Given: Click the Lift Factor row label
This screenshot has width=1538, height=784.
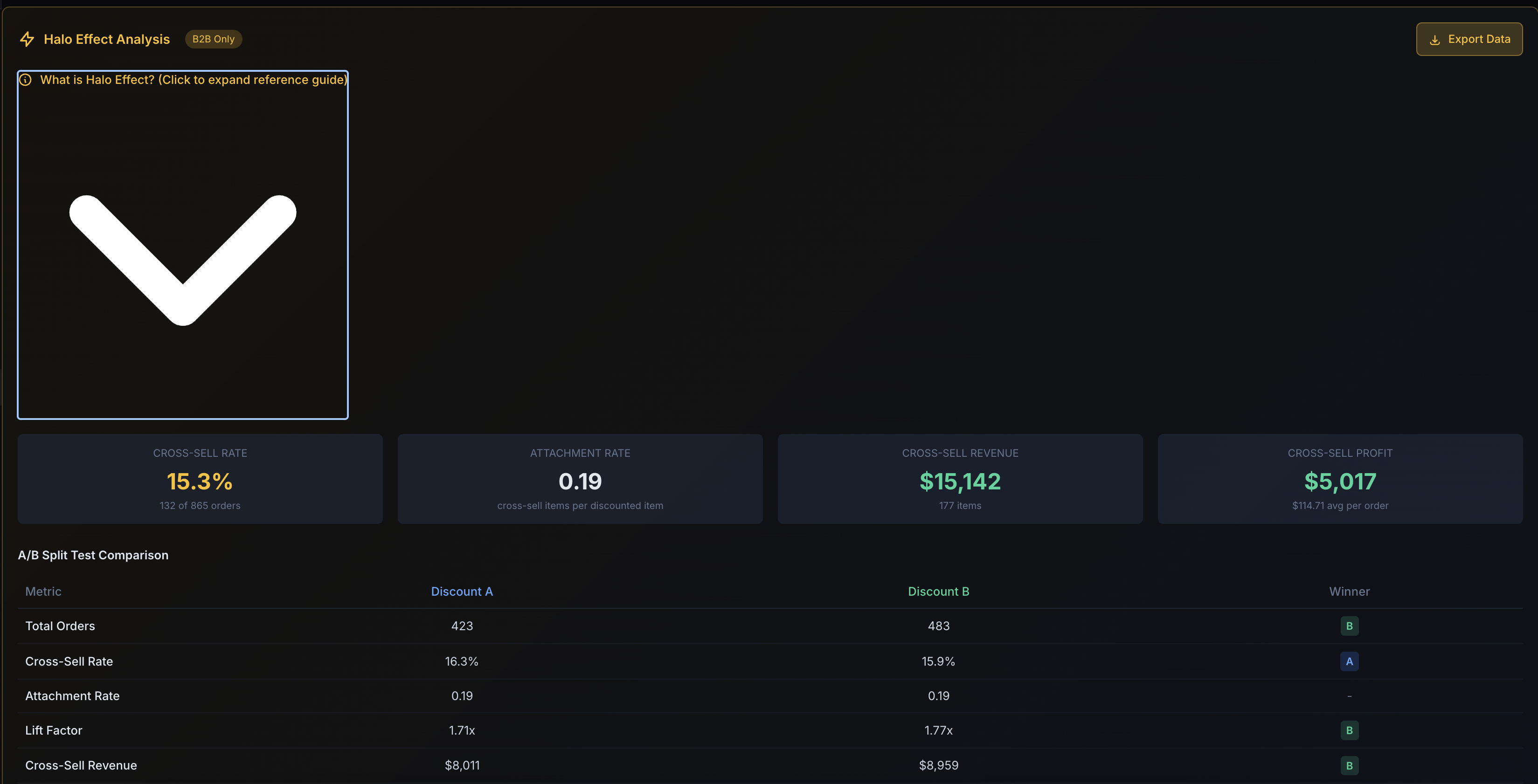Looking at the screenshot, I should [54, 730].
